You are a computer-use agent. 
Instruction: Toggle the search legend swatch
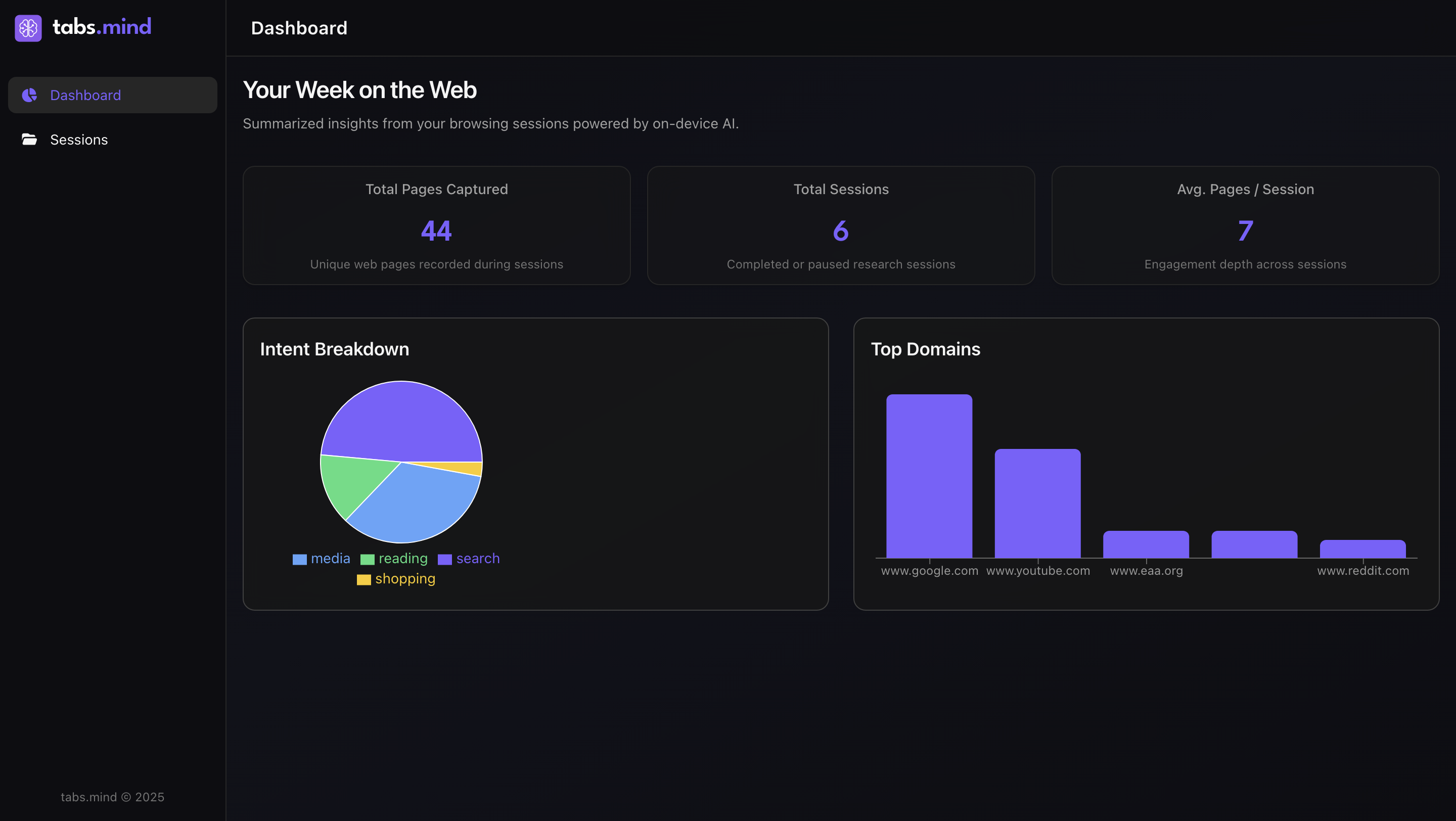(445, 560)
